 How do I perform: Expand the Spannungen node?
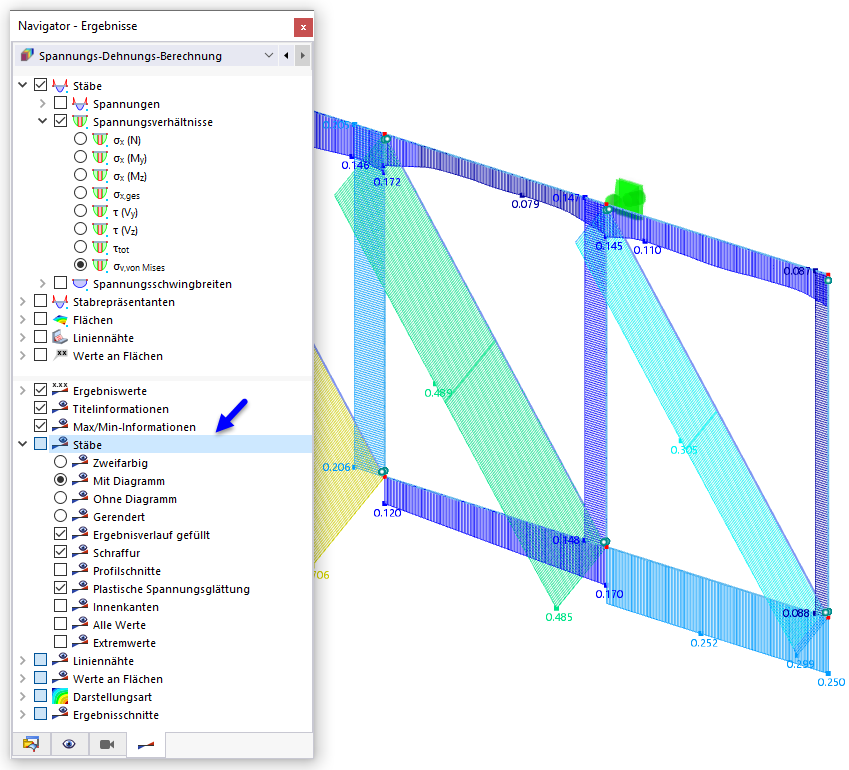(x=42, y=102)
